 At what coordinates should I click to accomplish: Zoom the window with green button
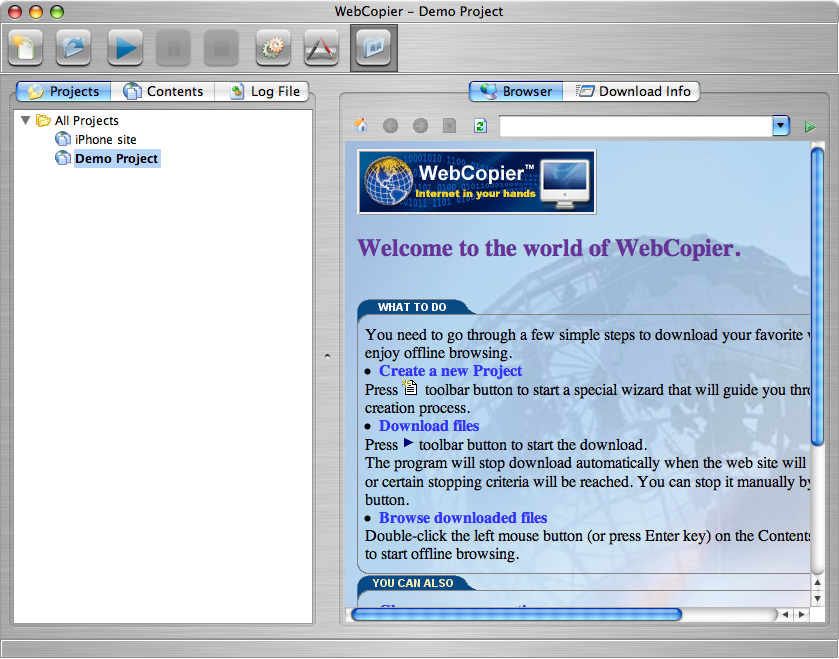click(x=57, y=12)
